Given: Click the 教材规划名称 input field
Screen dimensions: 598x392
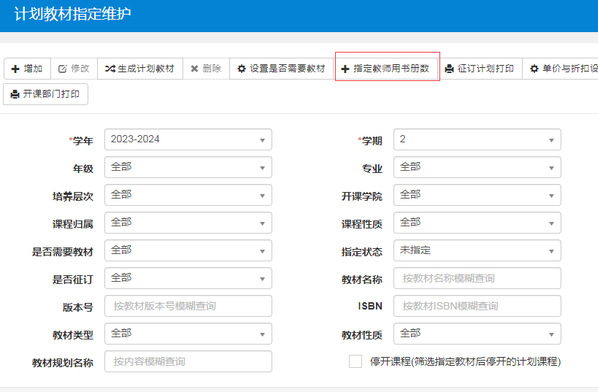Looking at the screenshot, I should (x=188, y=361).
